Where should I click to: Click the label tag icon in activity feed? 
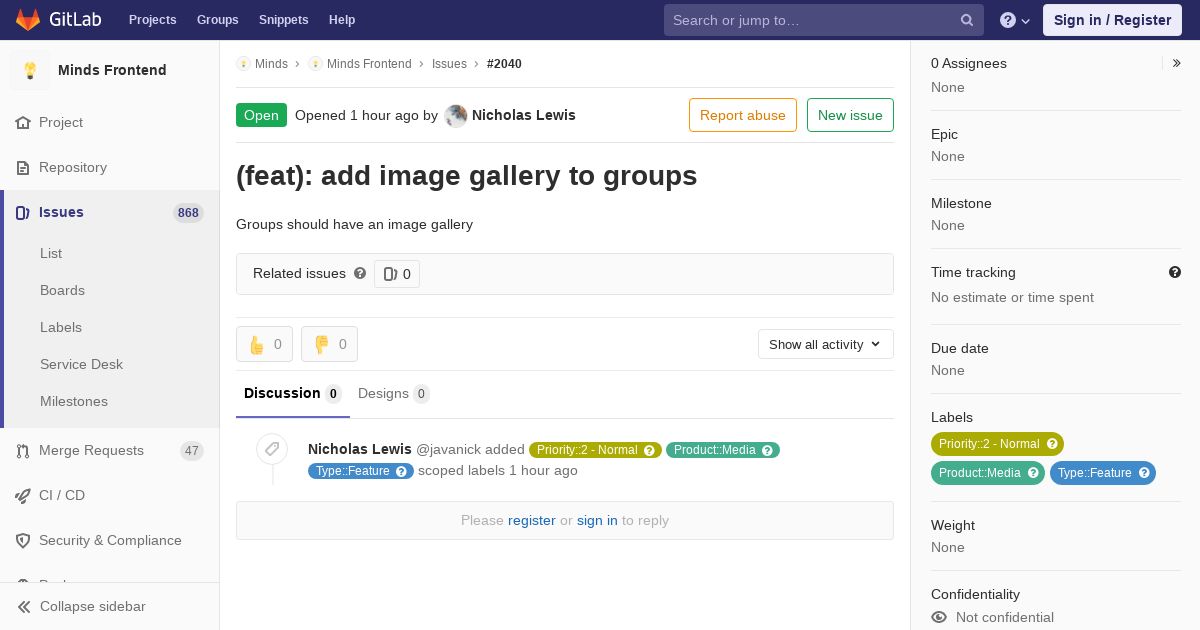[x=272, y=449]
